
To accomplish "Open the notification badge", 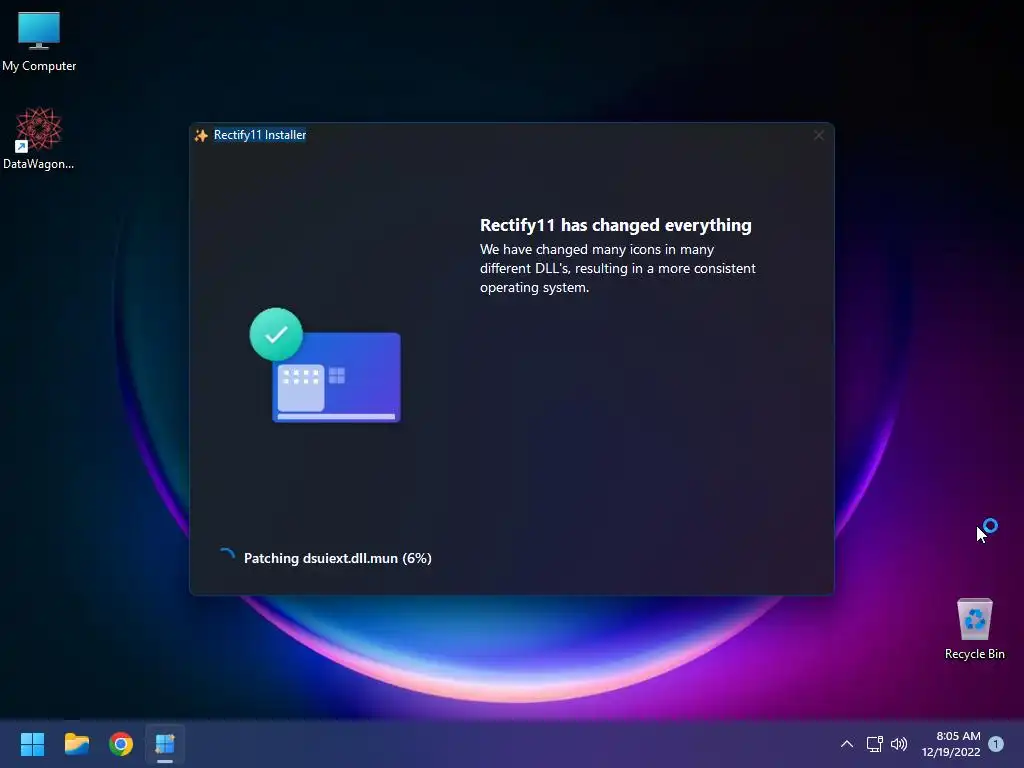I will pyautogui.click(x=996, y=744).
